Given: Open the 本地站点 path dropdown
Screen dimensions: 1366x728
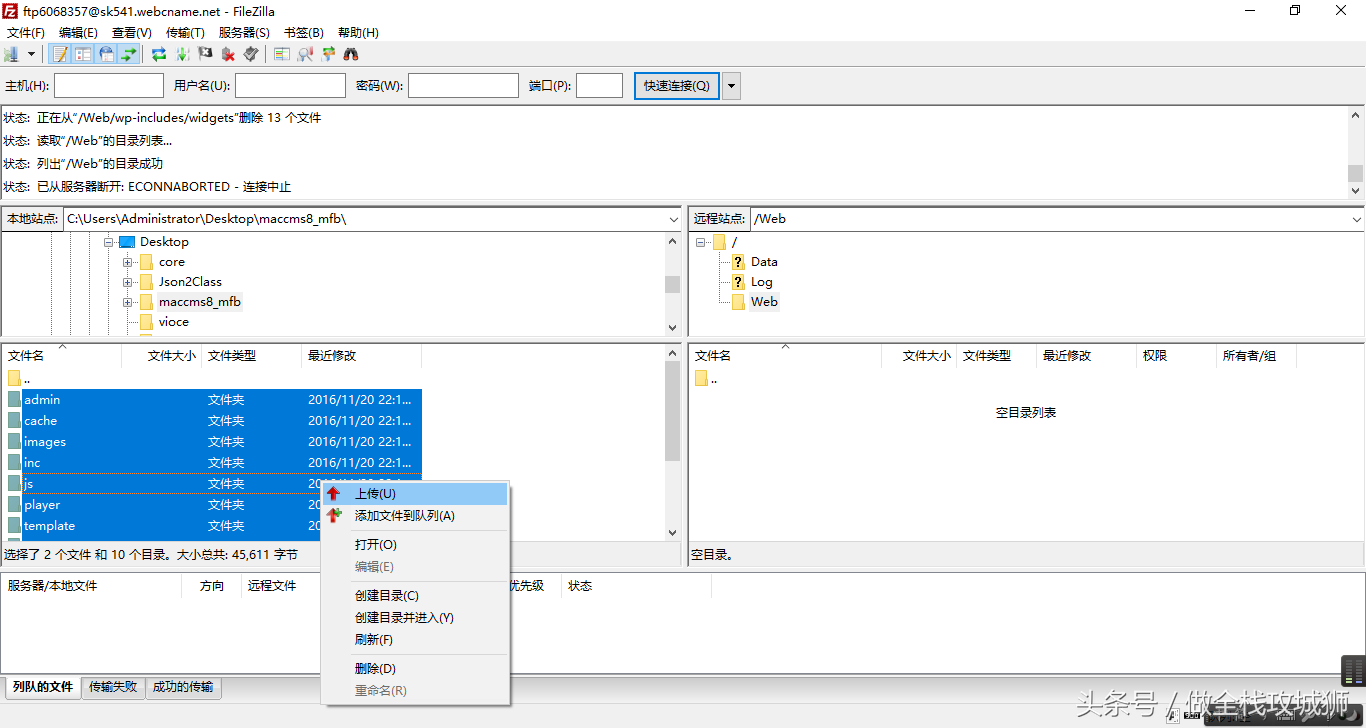Looking at the screenshot, I should [672, 219].
